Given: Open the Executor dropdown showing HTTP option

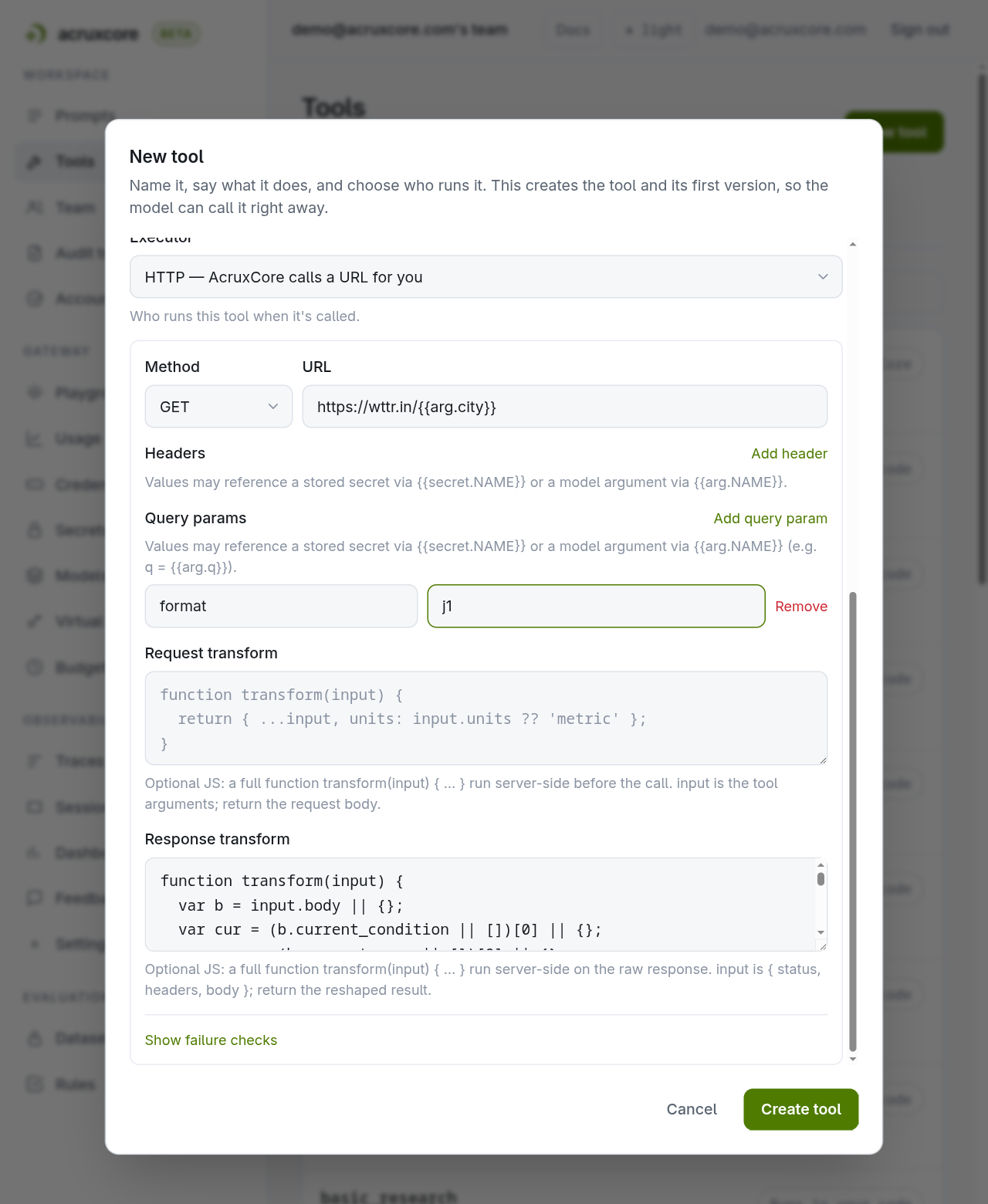Looking at the screenshot, I should click(x=486, y=277).
